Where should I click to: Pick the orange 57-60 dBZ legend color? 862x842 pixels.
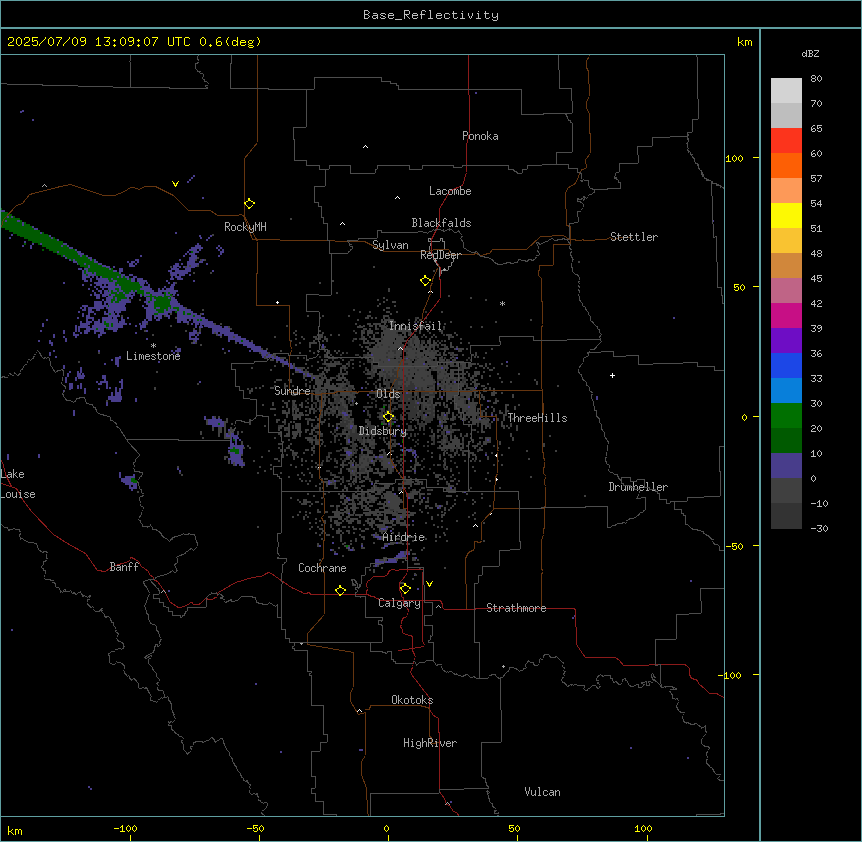pyautogui.click(x=786, y=165)
